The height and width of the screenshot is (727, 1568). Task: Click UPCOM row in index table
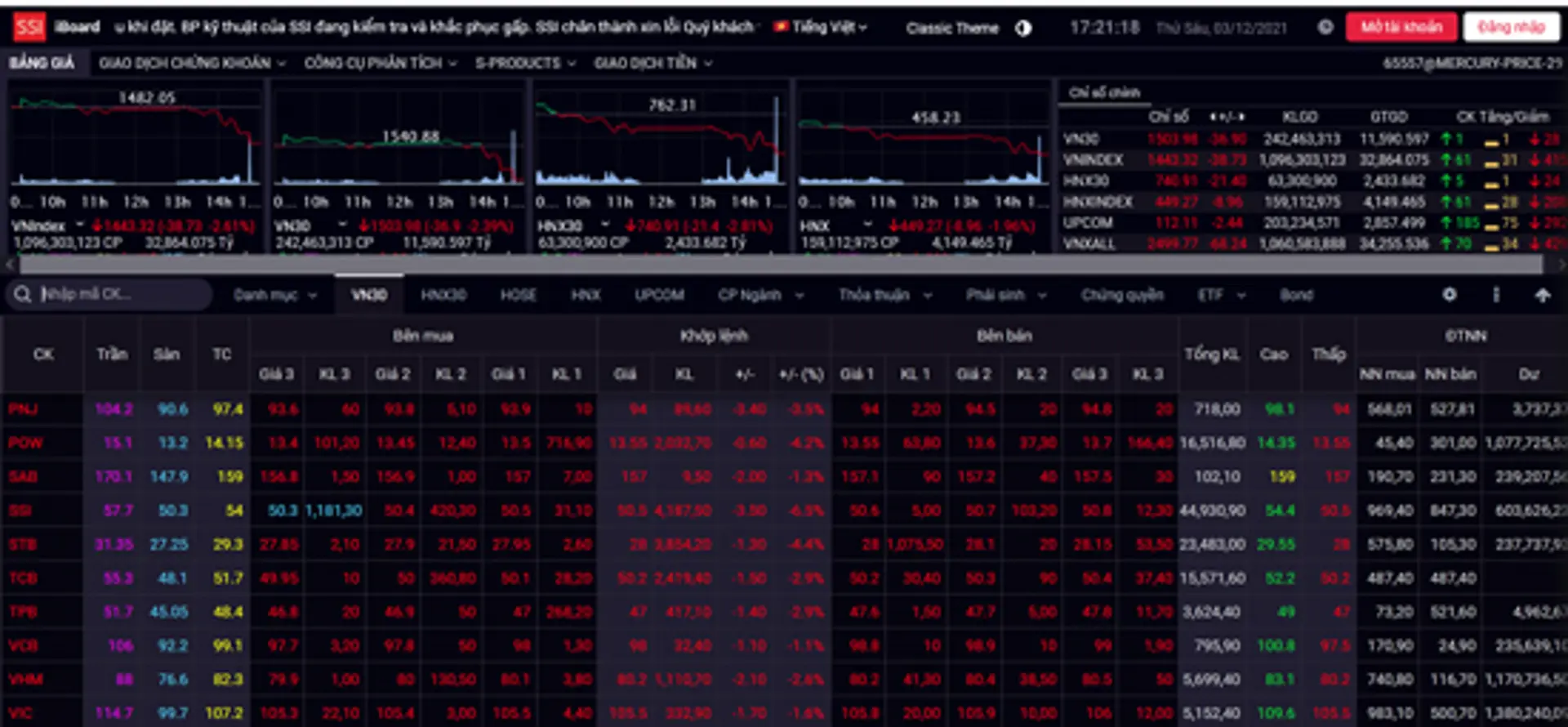point(1312,222)
